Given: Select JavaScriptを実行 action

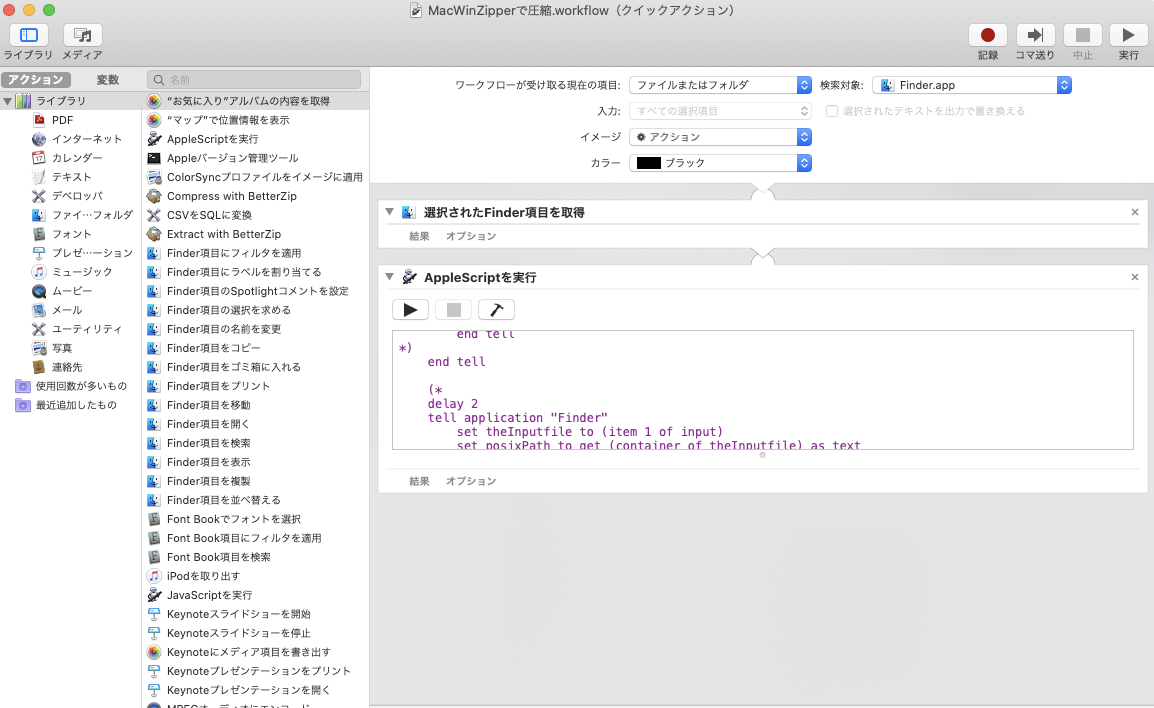Looking at the screenshot, I should click(209, 595).
